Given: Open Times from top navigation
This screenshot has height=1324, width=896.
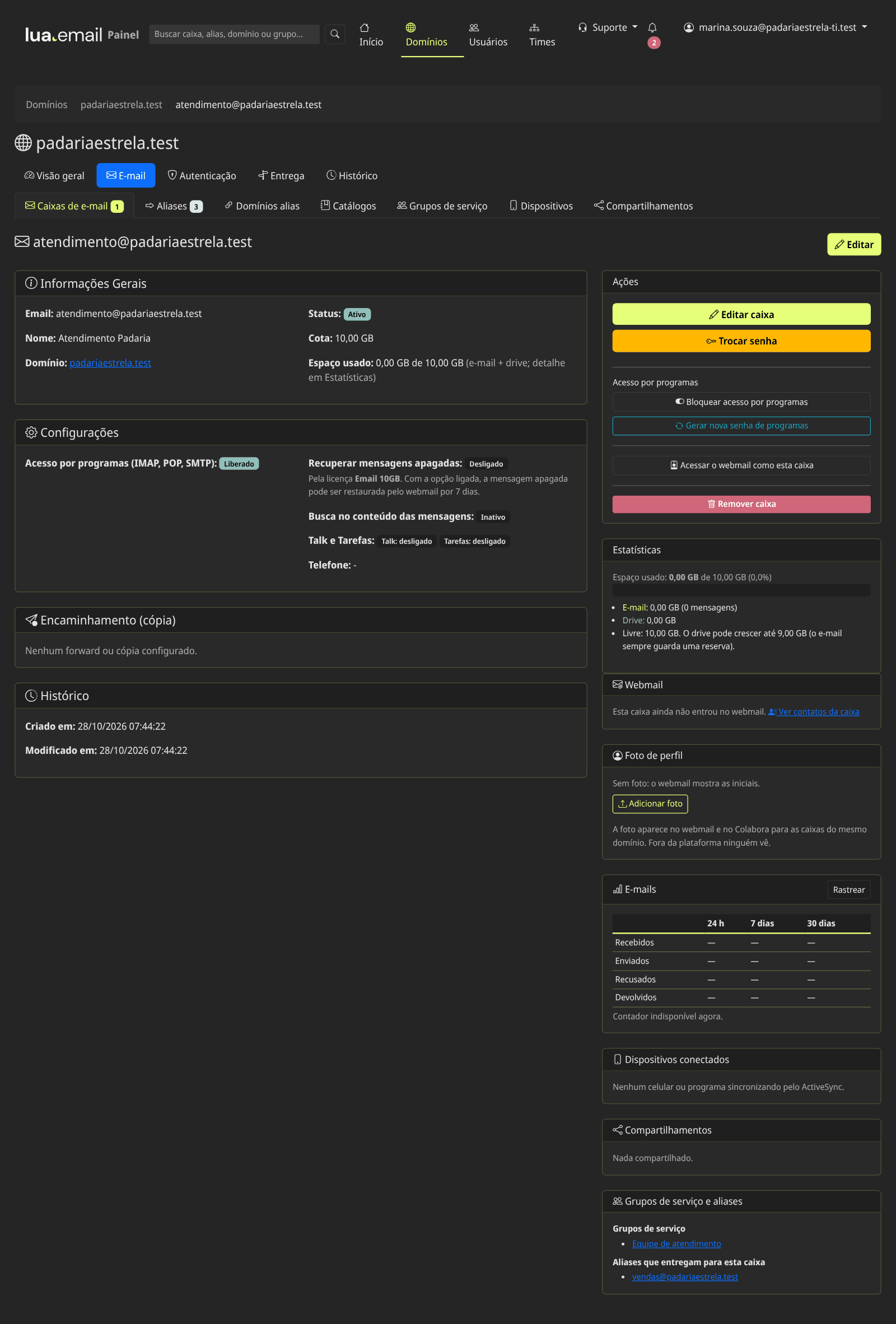Looking at the screenshot, I should click(542, 35).
